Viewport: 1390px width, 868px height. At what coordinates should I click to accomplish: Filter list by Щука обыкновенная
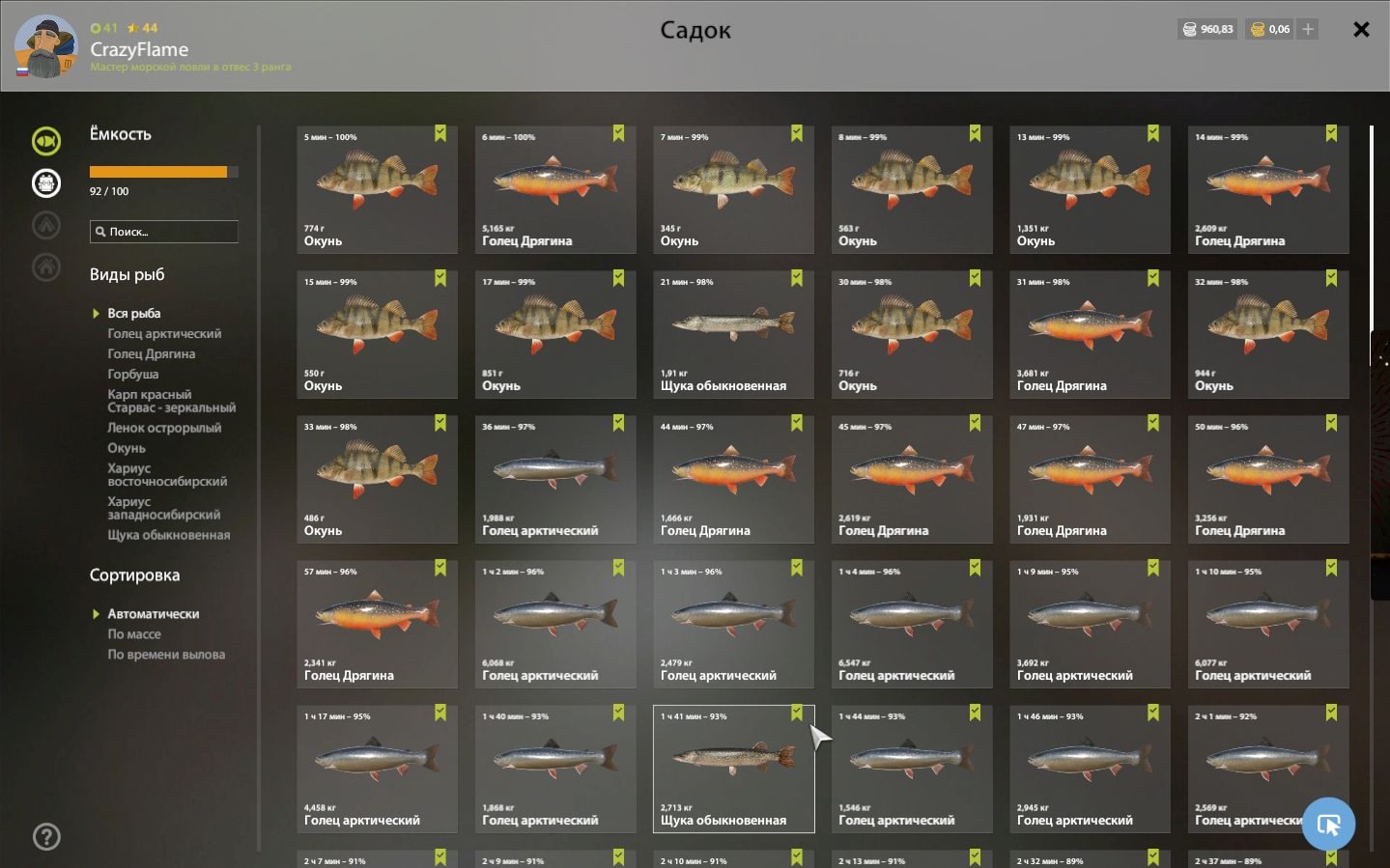coord(169,535)
